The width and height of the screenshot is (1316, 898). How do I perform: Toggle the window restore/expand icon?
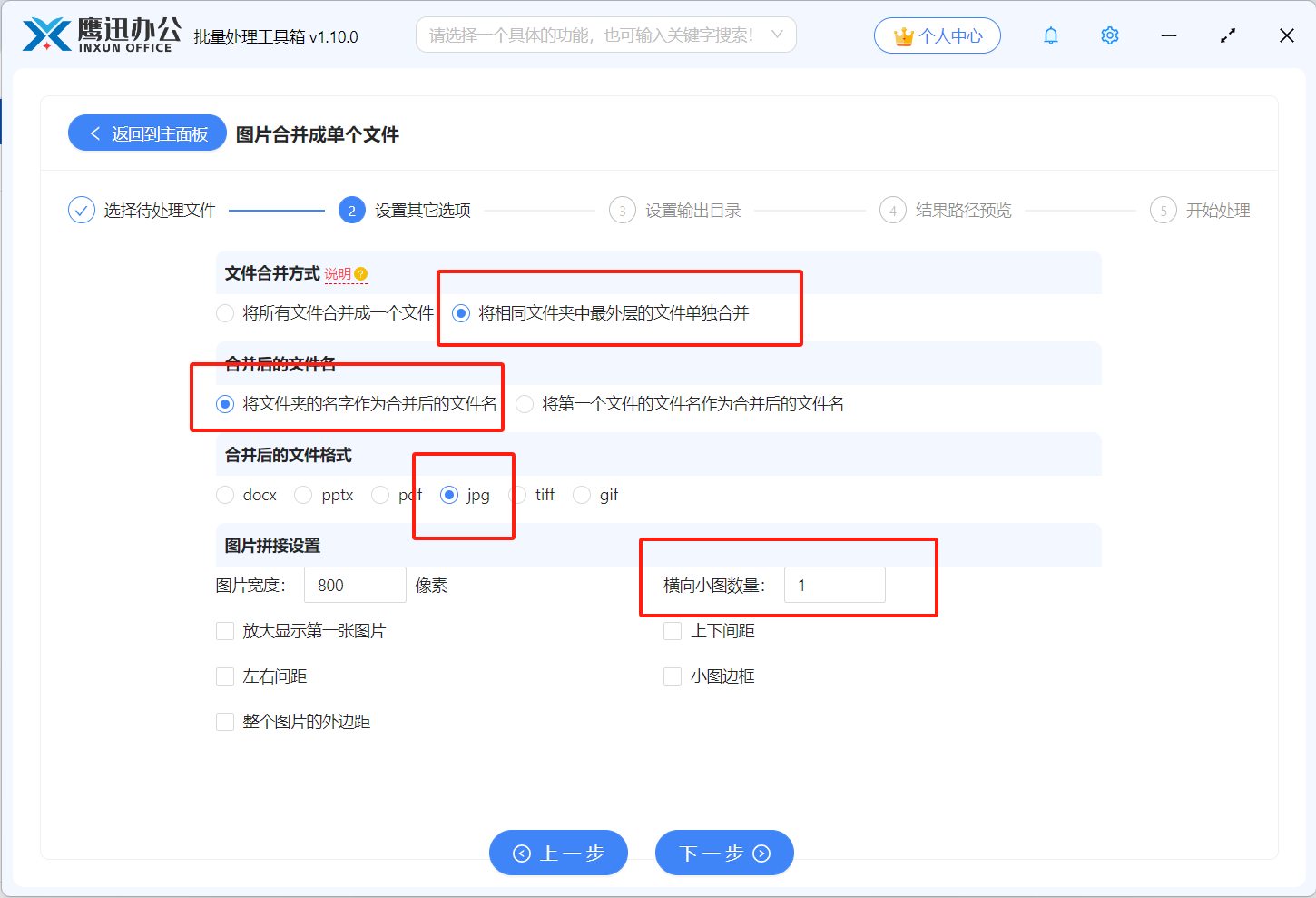coord(1228,35)
